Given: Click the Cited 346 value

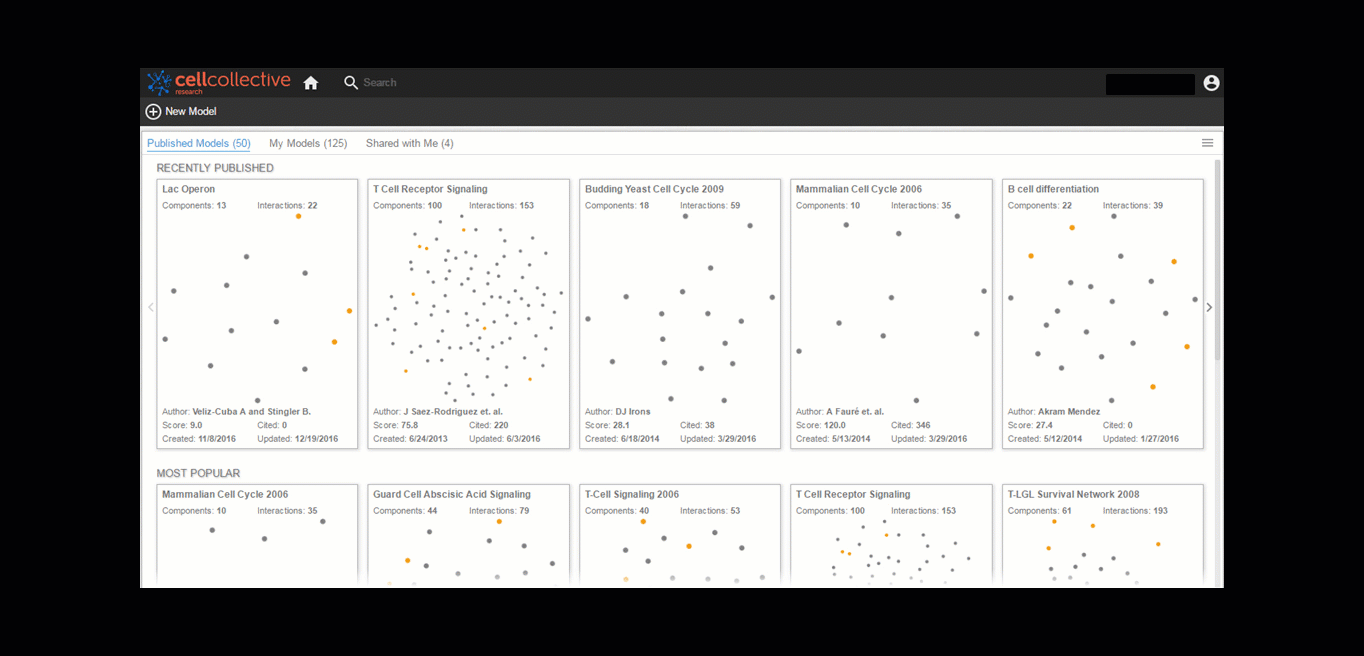Looking at the screenshot, I should pos(923,426).
